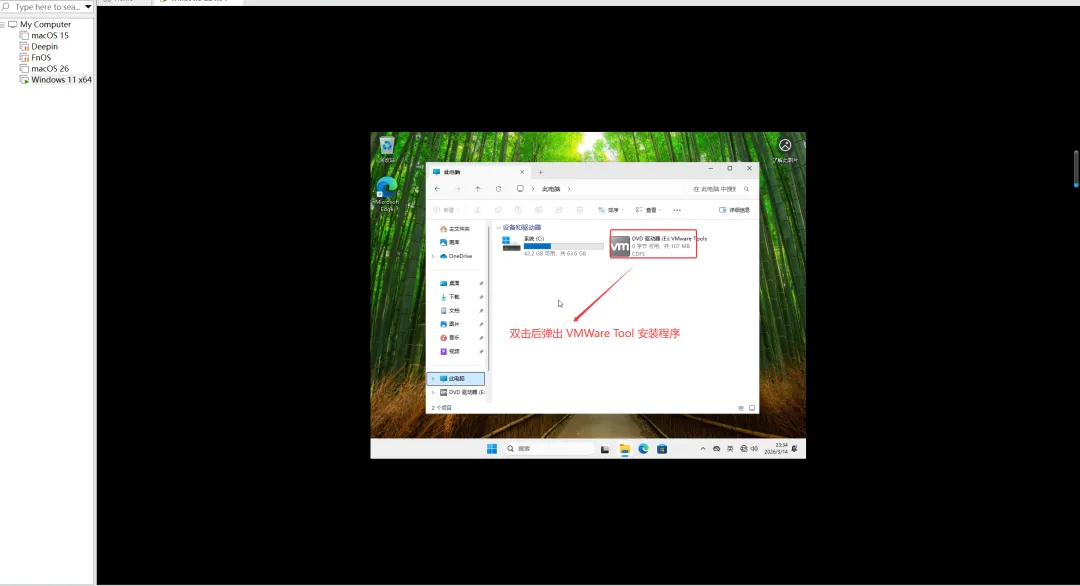Open the View dropdown in Explorer toolbar
The height and width of the screenshot is (586, 1080).
tap(648, 210)
